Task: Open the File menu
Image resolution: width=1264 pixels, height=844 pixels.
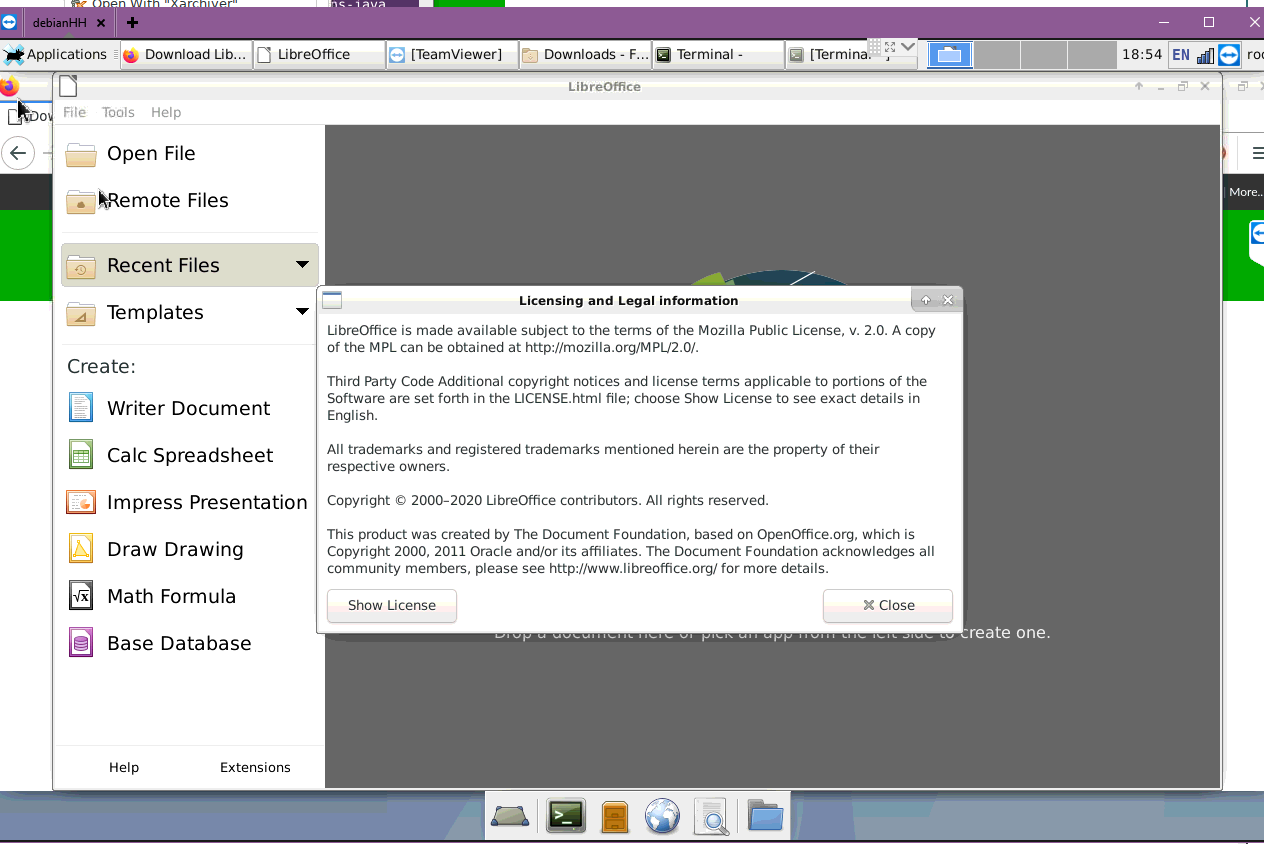Action: tap(74, 112)
